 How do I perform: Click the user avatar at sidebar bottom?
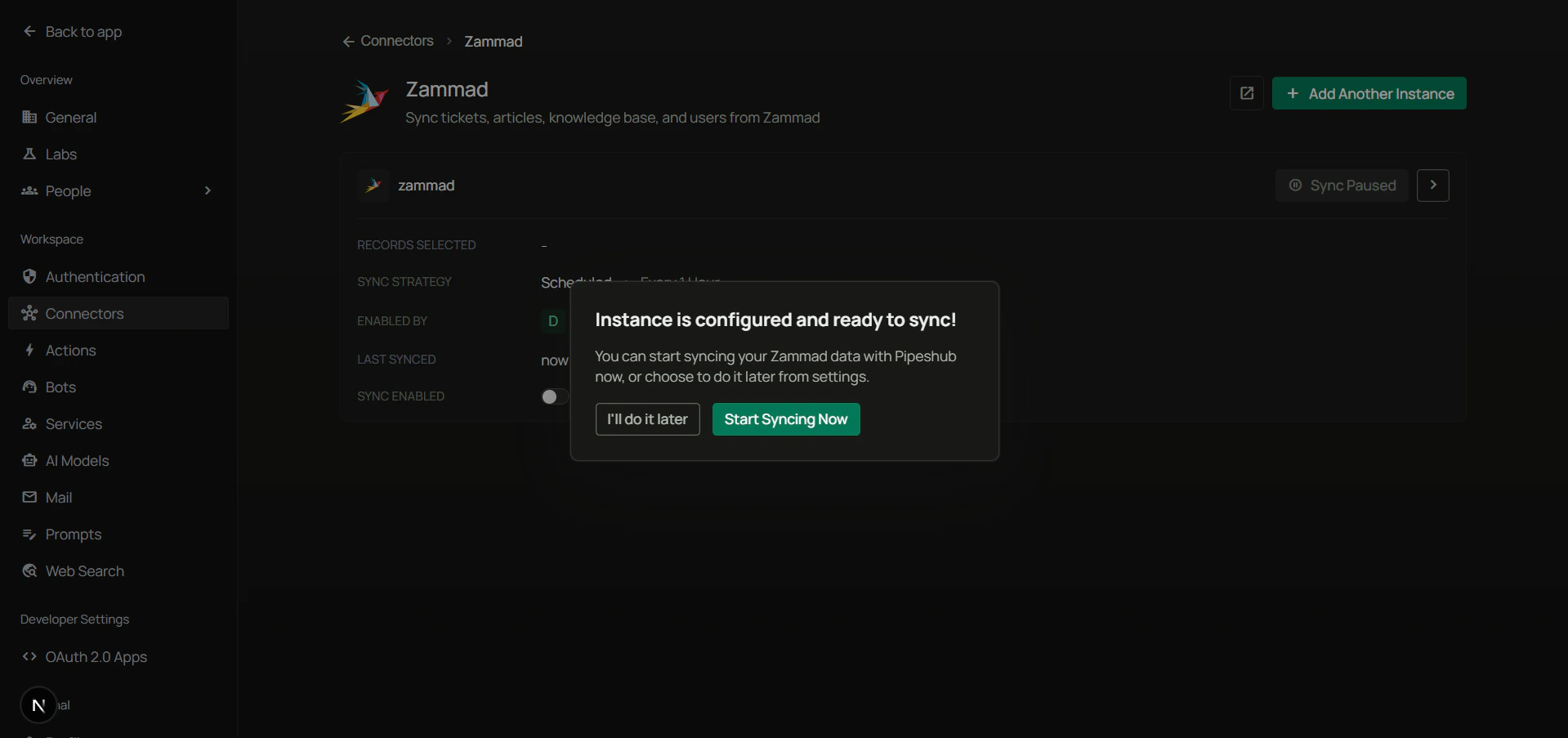pos(38,705)
